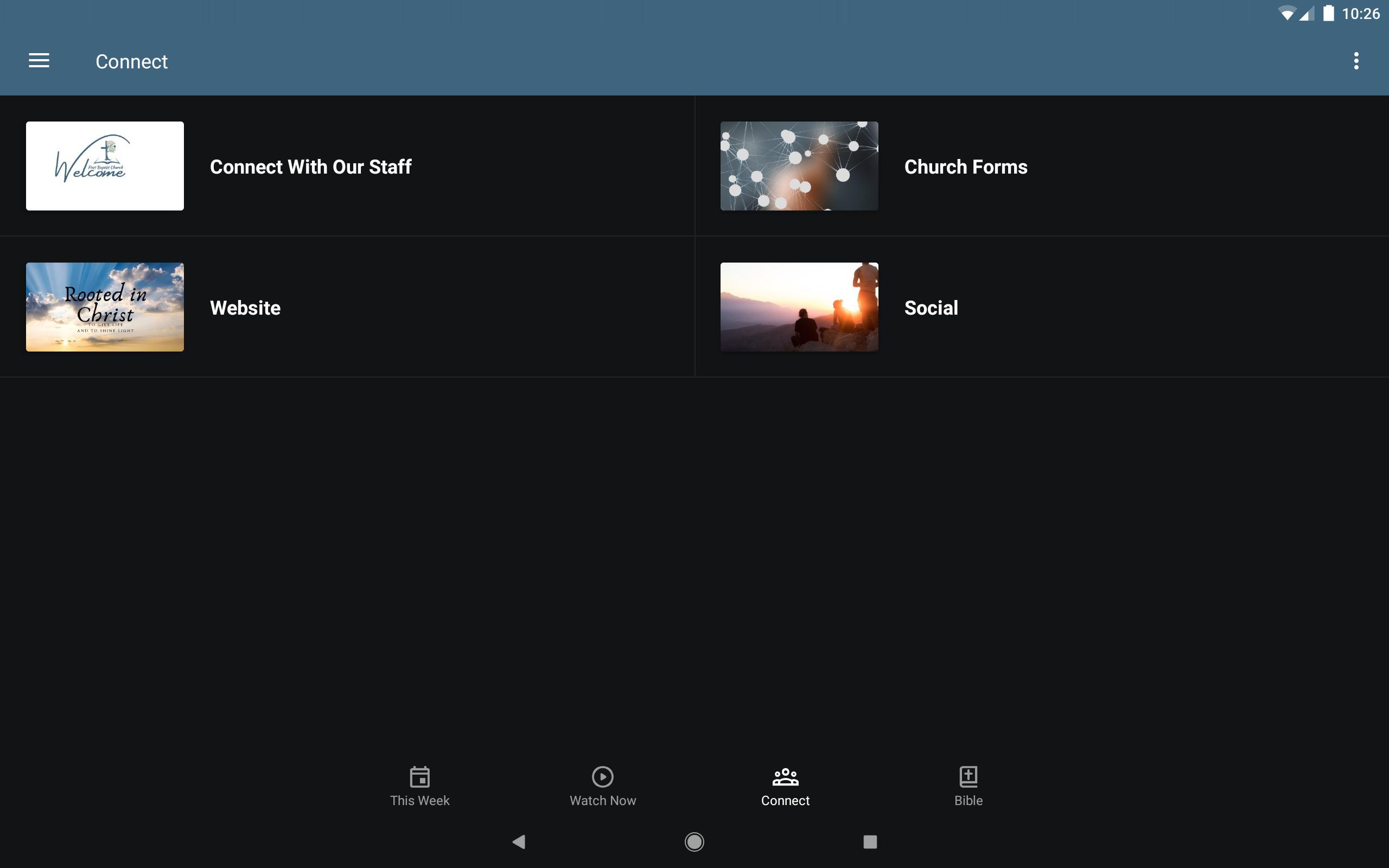The width and height of the screenshot is (1389, 868).
Task: Tap the Android home circle button
Action: point(694,841)
